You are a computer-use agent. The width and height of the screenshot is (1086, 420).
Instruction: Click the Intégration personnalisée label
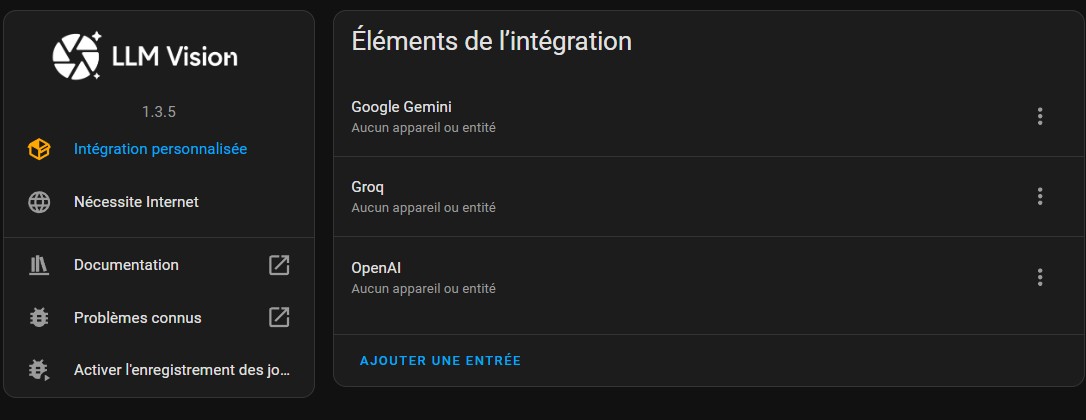pyautogui.click(x=160, y=149)
